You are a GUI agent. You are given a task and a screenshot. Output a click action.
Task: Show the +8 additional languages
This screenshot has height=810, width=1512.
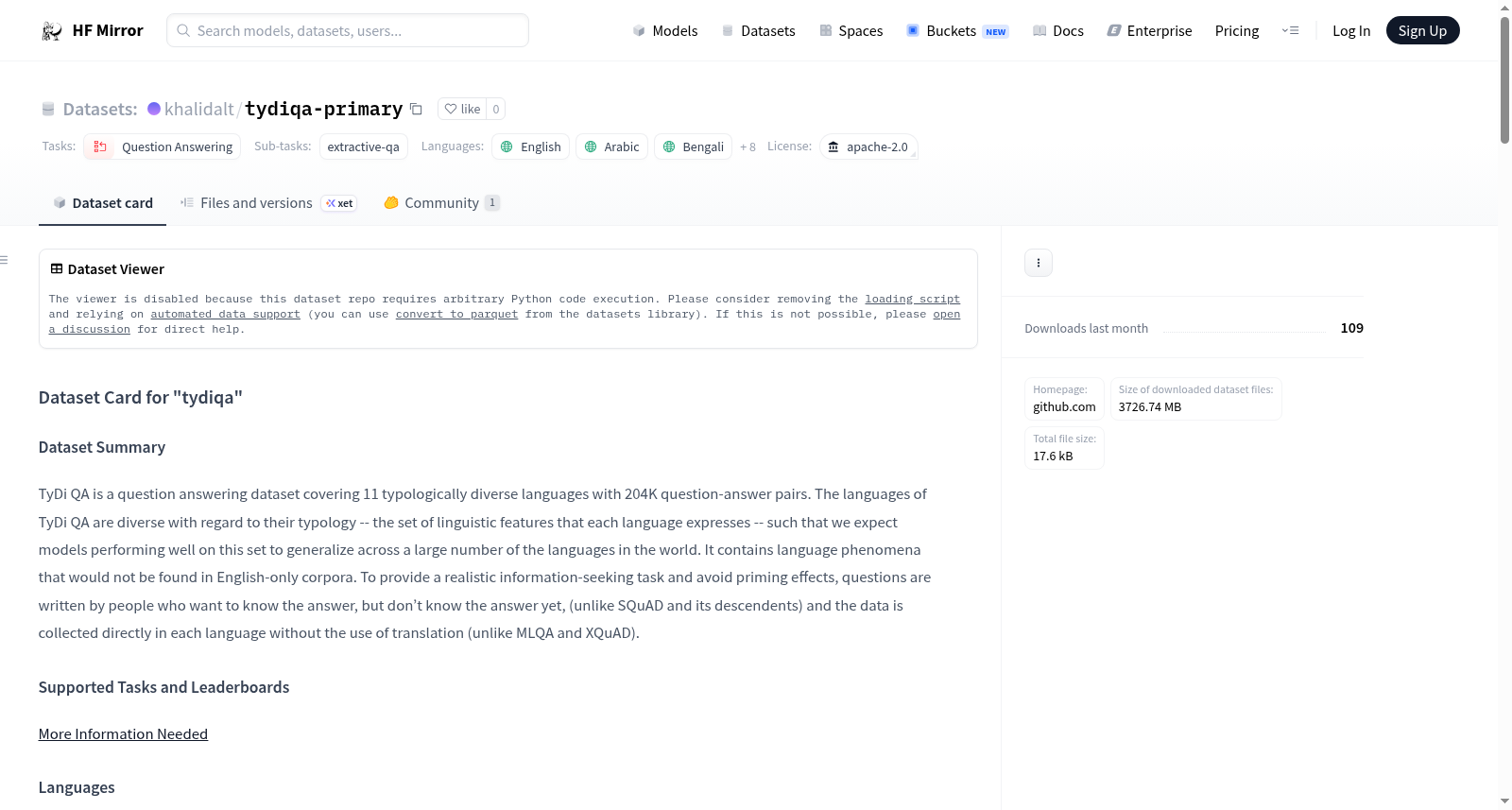(x=747, y=147)
